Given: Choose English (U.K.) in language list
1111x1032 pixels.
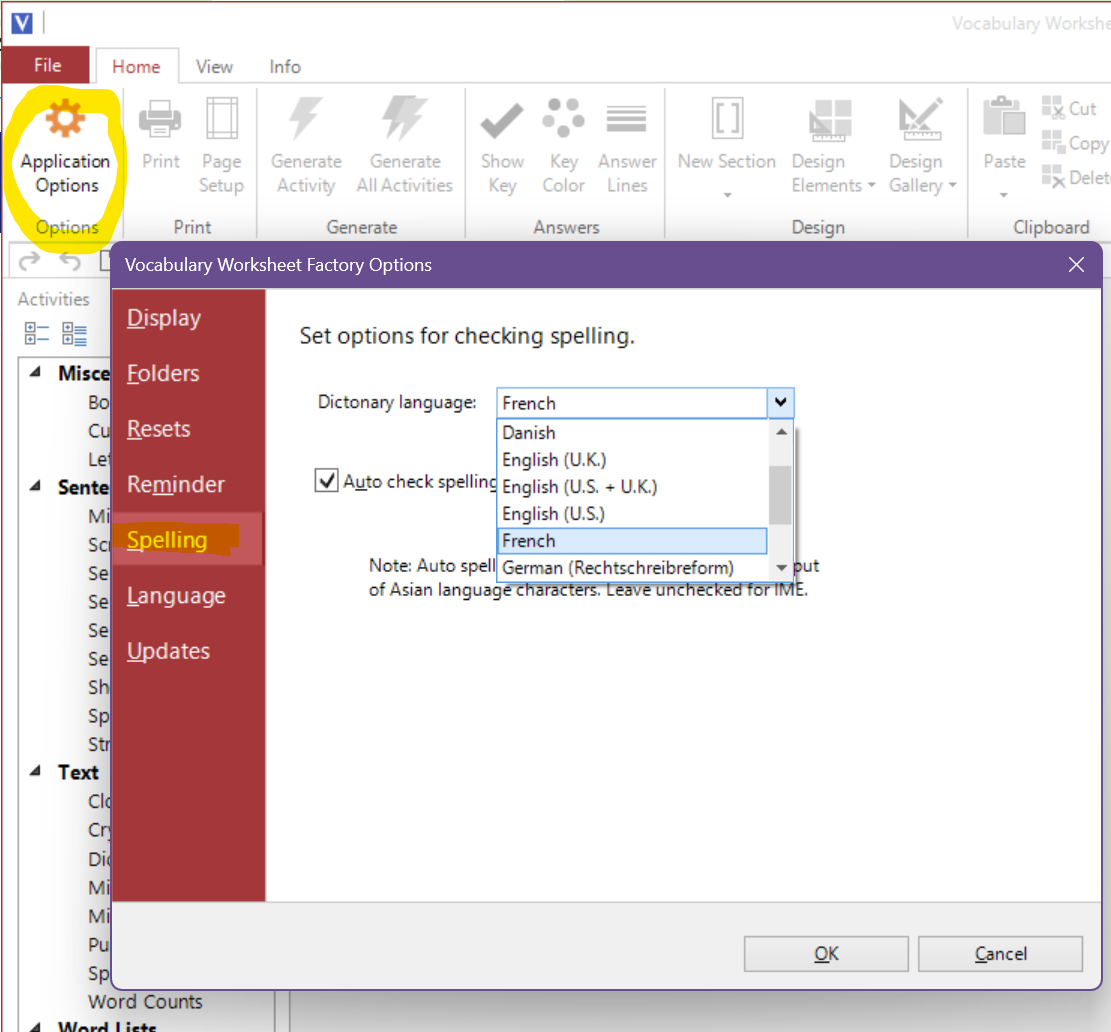Looking at the screenshot, I should 632,460.
